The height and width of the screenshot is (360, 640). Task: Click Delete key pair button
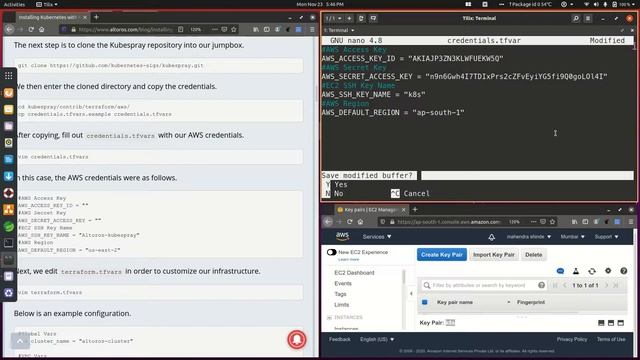click(533, 255)
